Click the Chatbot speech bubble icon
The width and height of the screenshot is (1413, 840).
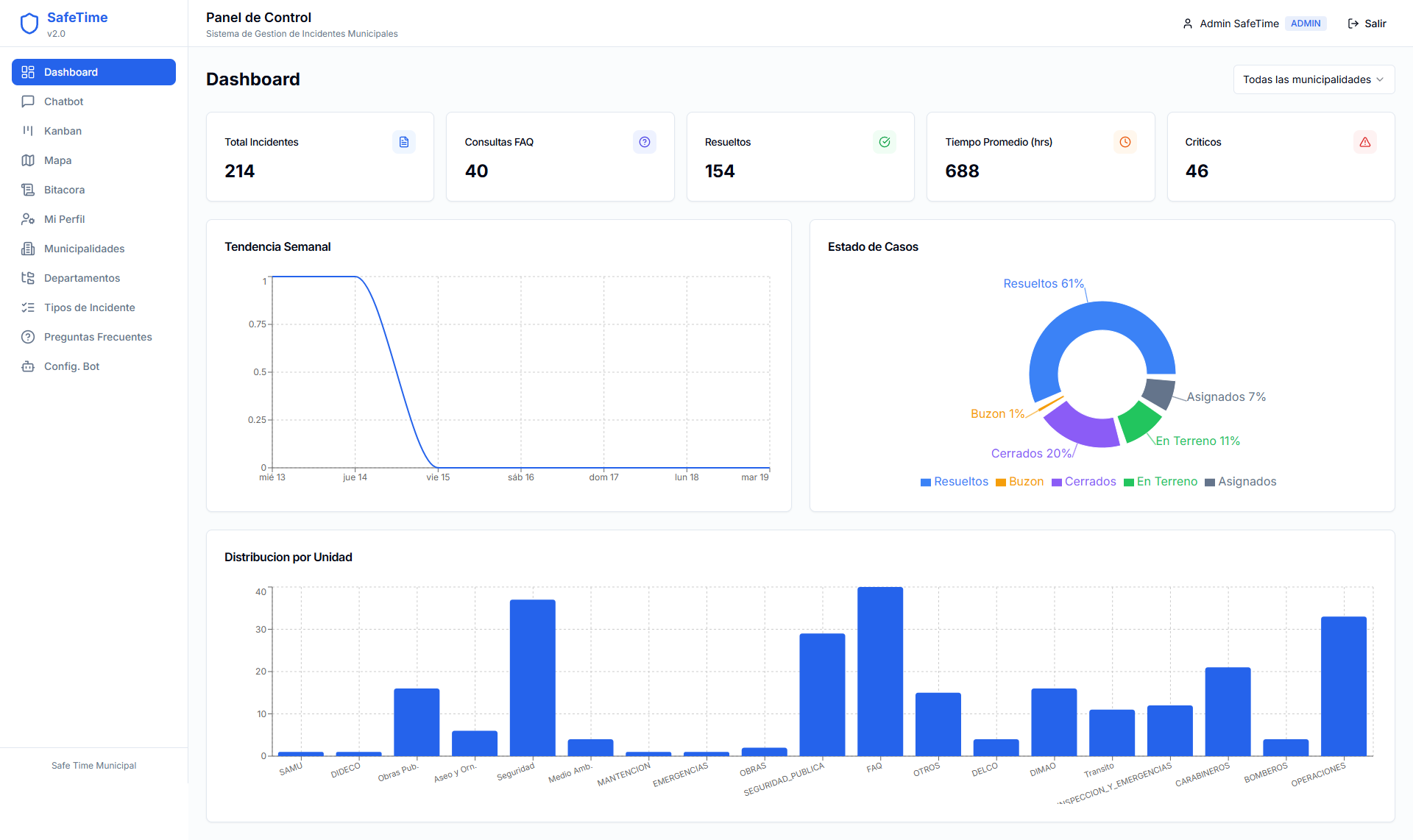point(28,102)
